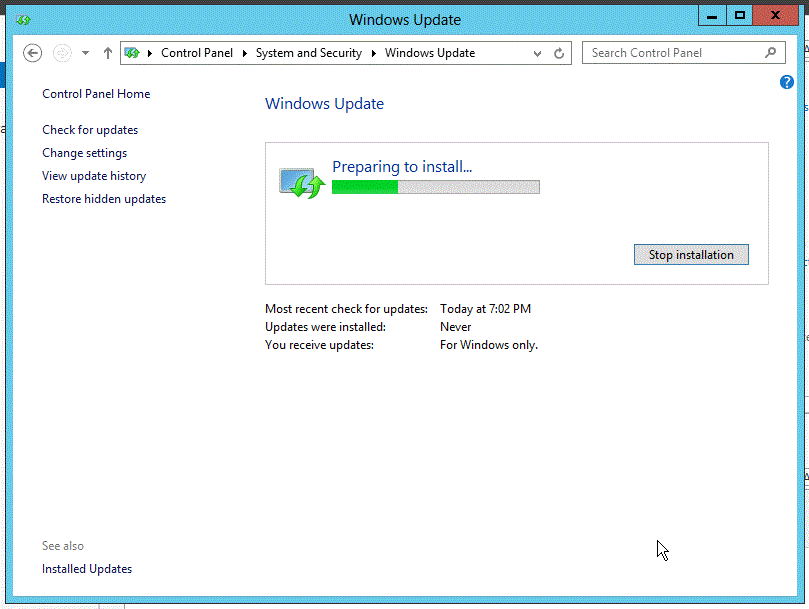The image size is (809, 609).
Task: Open the recent pages dropdown beside the forward arrow
Action: [84, 52]
